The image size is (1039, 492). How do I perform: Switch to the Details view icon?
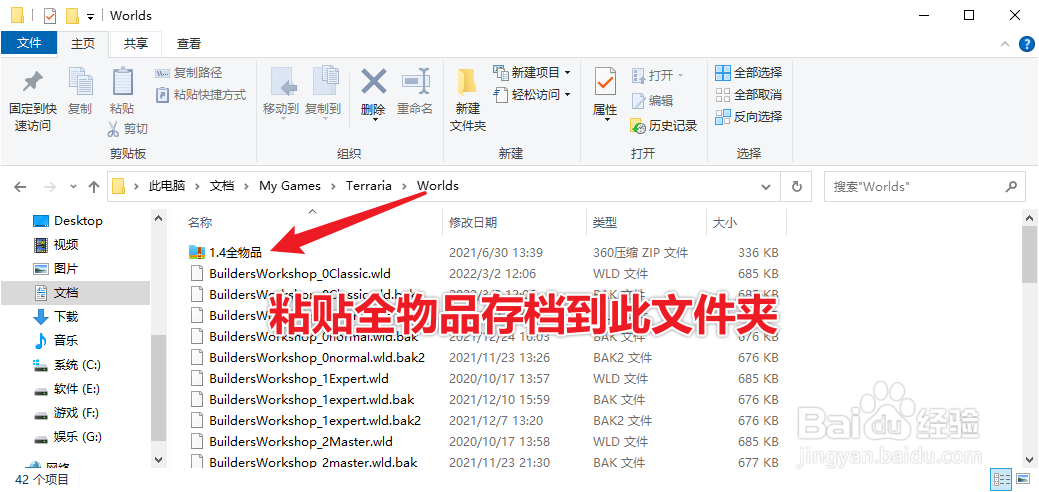1001,479
